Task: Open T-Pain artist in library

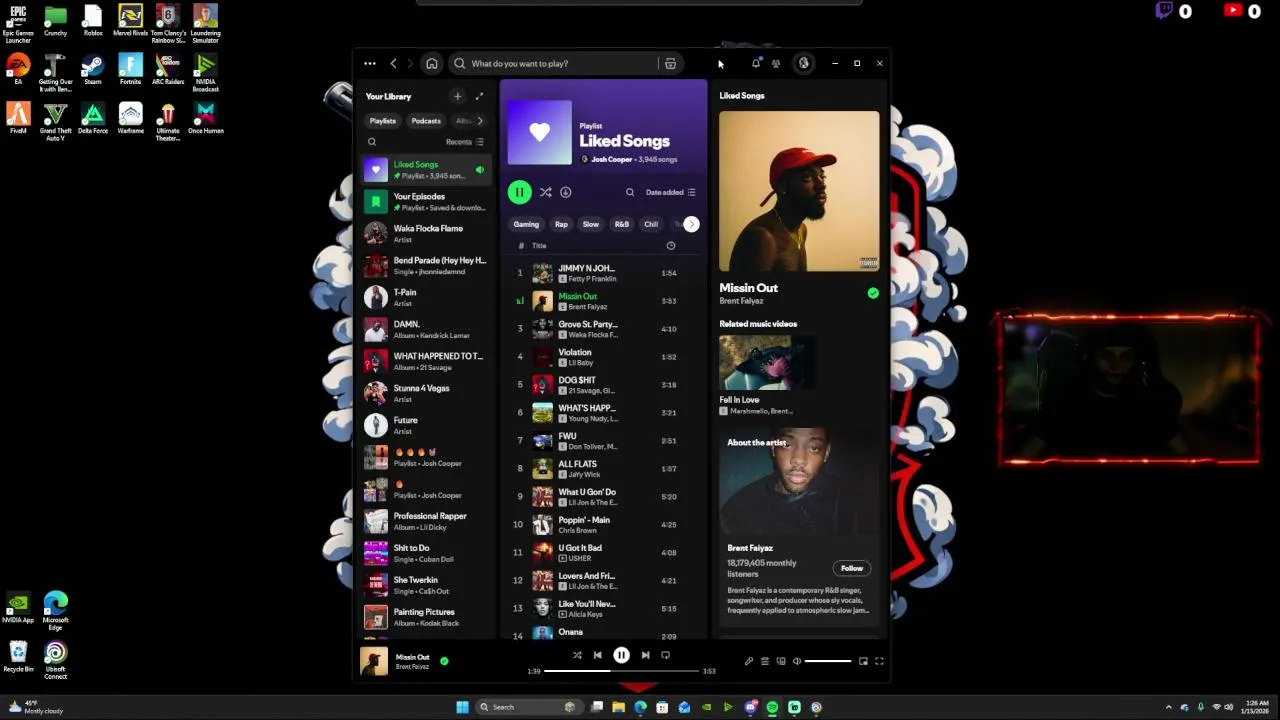Action: tap(425, 298)
